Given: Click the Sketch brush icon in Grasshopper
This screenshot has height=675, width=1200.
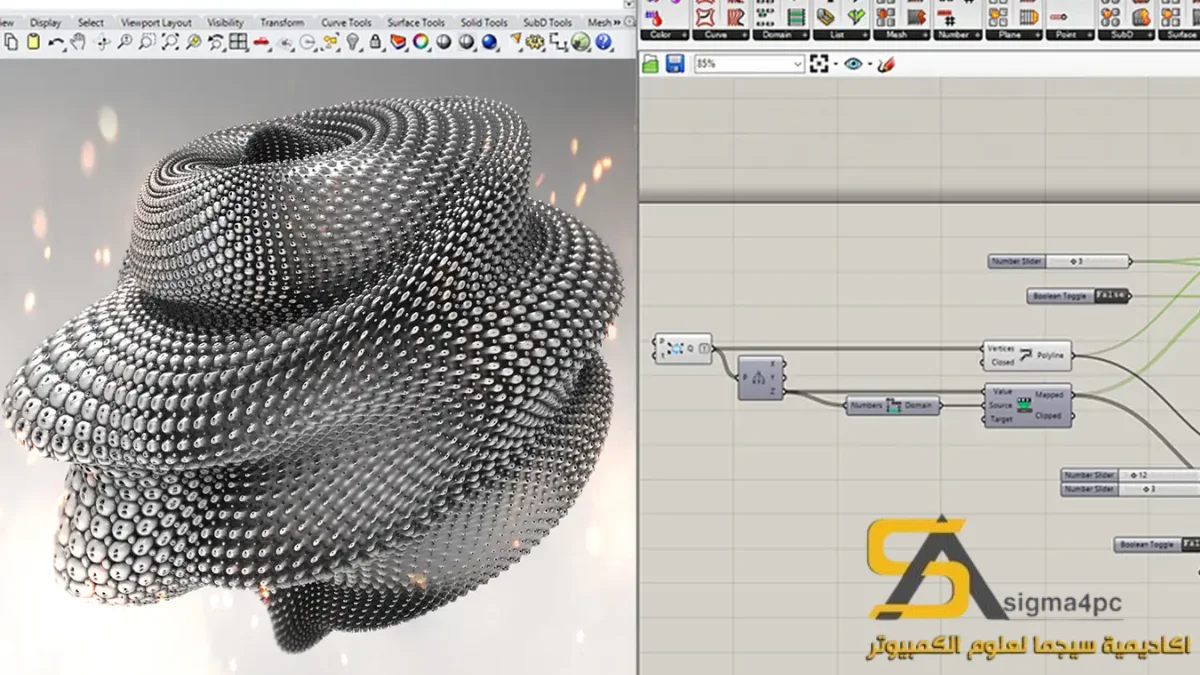Looking at the screenshot, I should [x=884, y=63].
